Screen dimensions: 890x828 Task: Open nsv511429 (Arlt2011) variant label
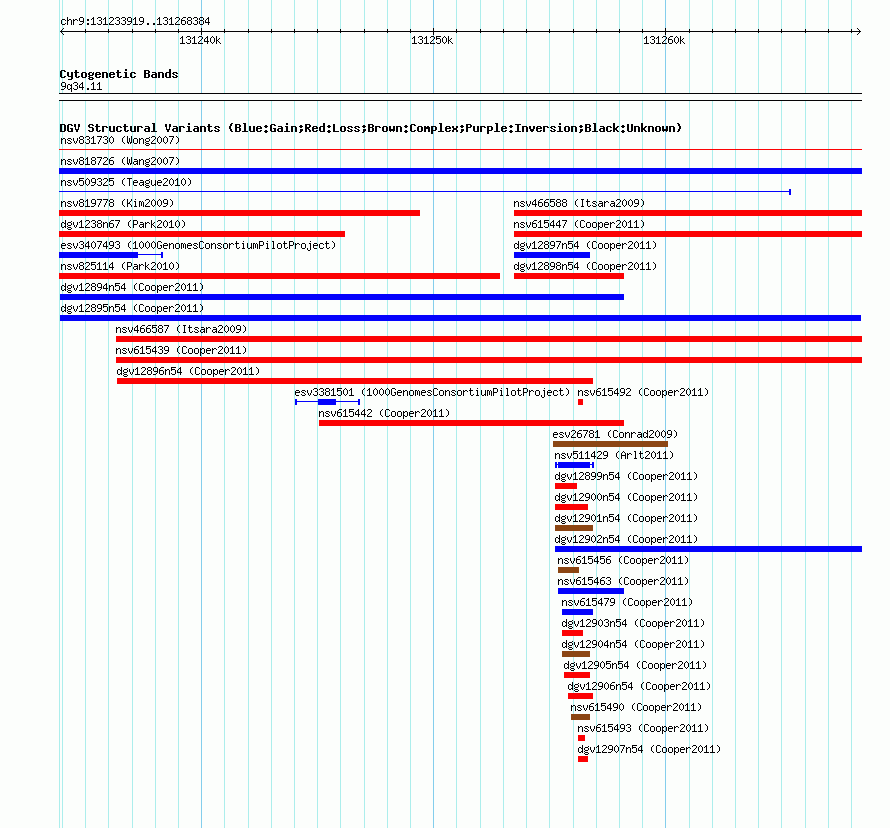pos(614,455)
